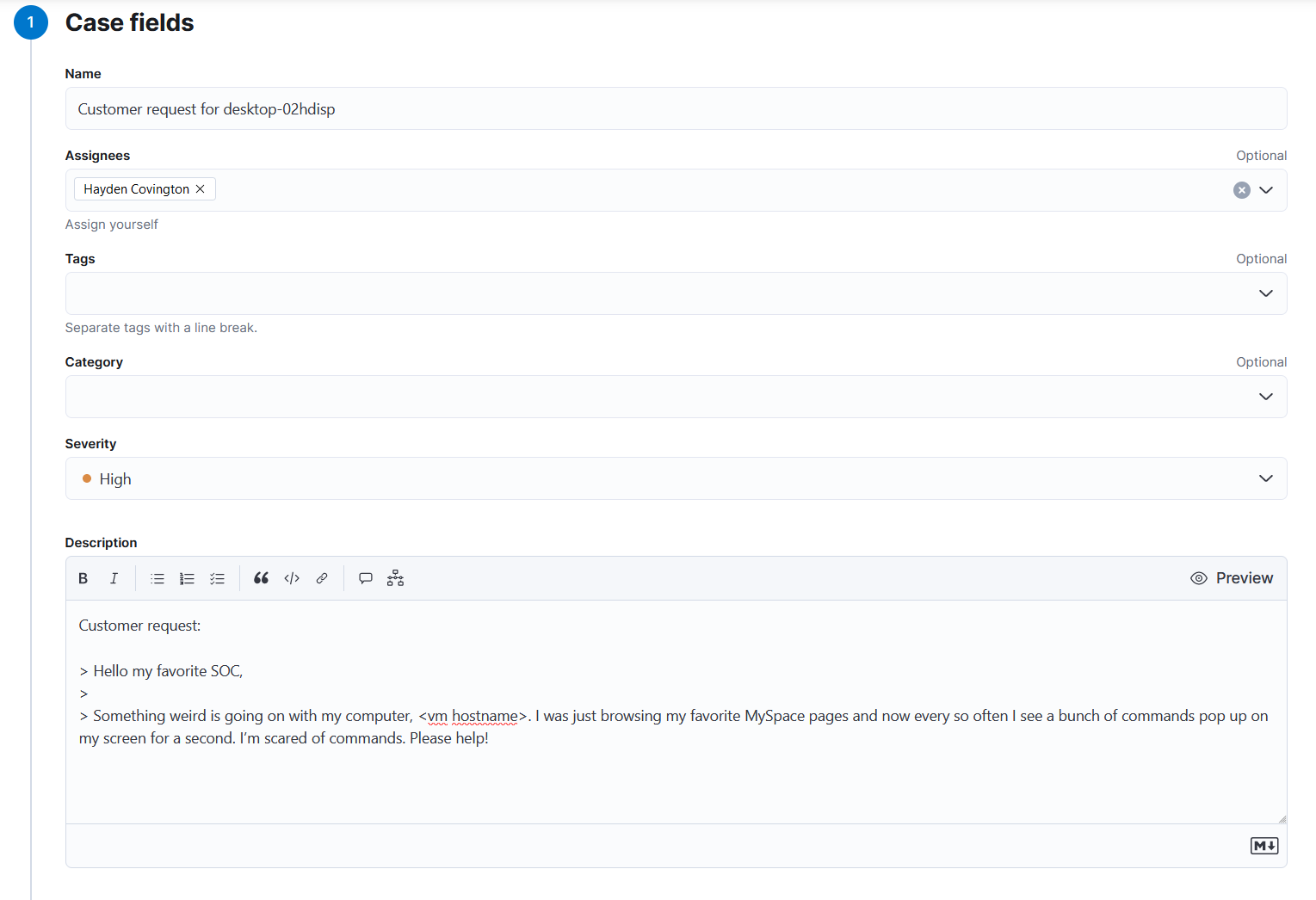Click the 'Customer request:' line in description
1316x900 pixels.
click(139, 626)
